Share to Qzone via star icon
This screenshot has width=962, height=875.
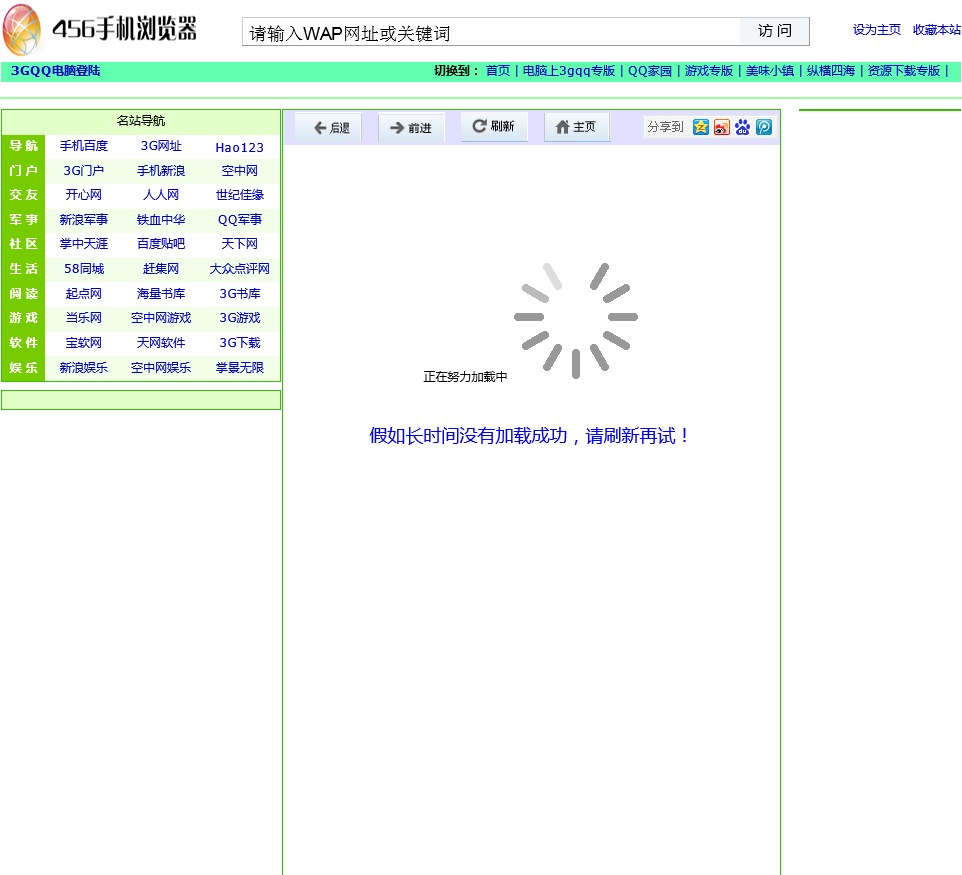[x=700, y=127]
